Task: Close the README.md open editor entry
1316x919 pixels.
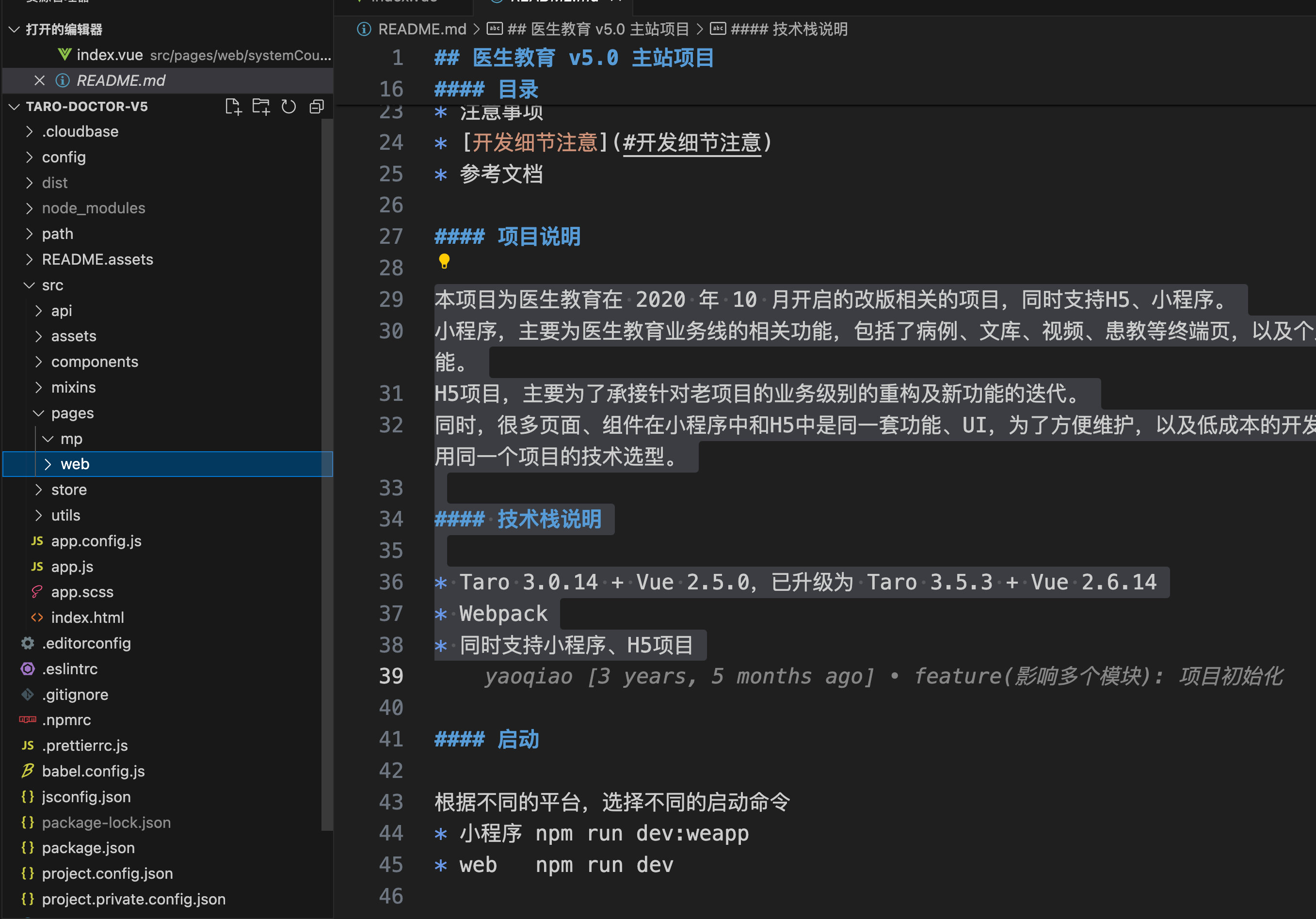Action: (40, 80)
